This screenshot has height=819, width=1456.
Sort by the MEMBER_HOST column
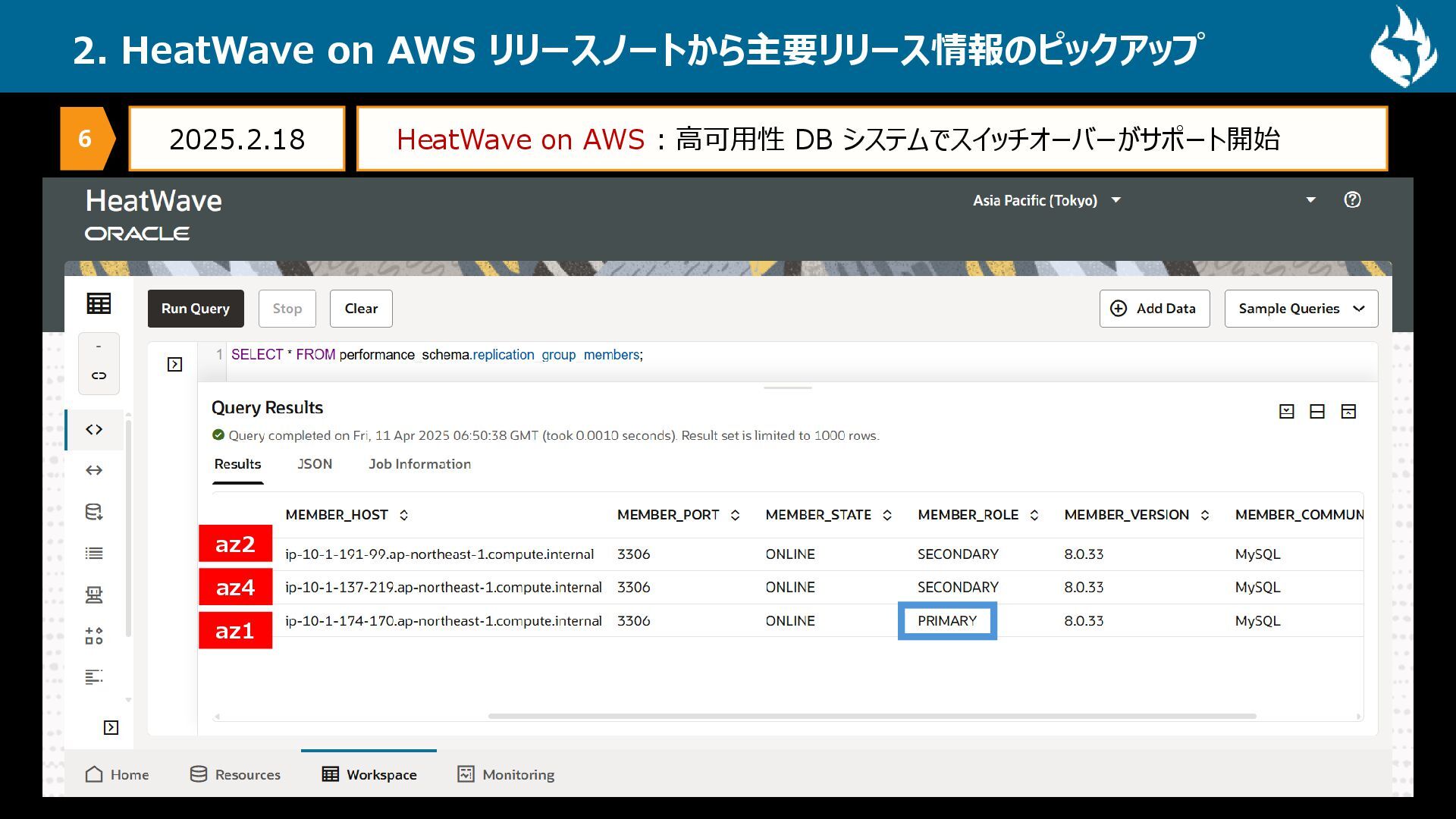tap(403, 516)
